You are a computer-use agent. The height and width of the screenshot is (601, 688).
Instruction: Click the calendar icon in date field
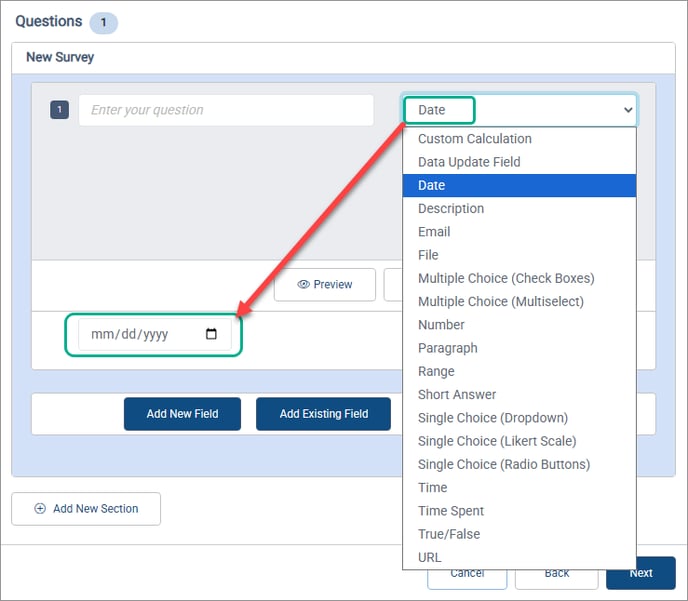(211, 335)
